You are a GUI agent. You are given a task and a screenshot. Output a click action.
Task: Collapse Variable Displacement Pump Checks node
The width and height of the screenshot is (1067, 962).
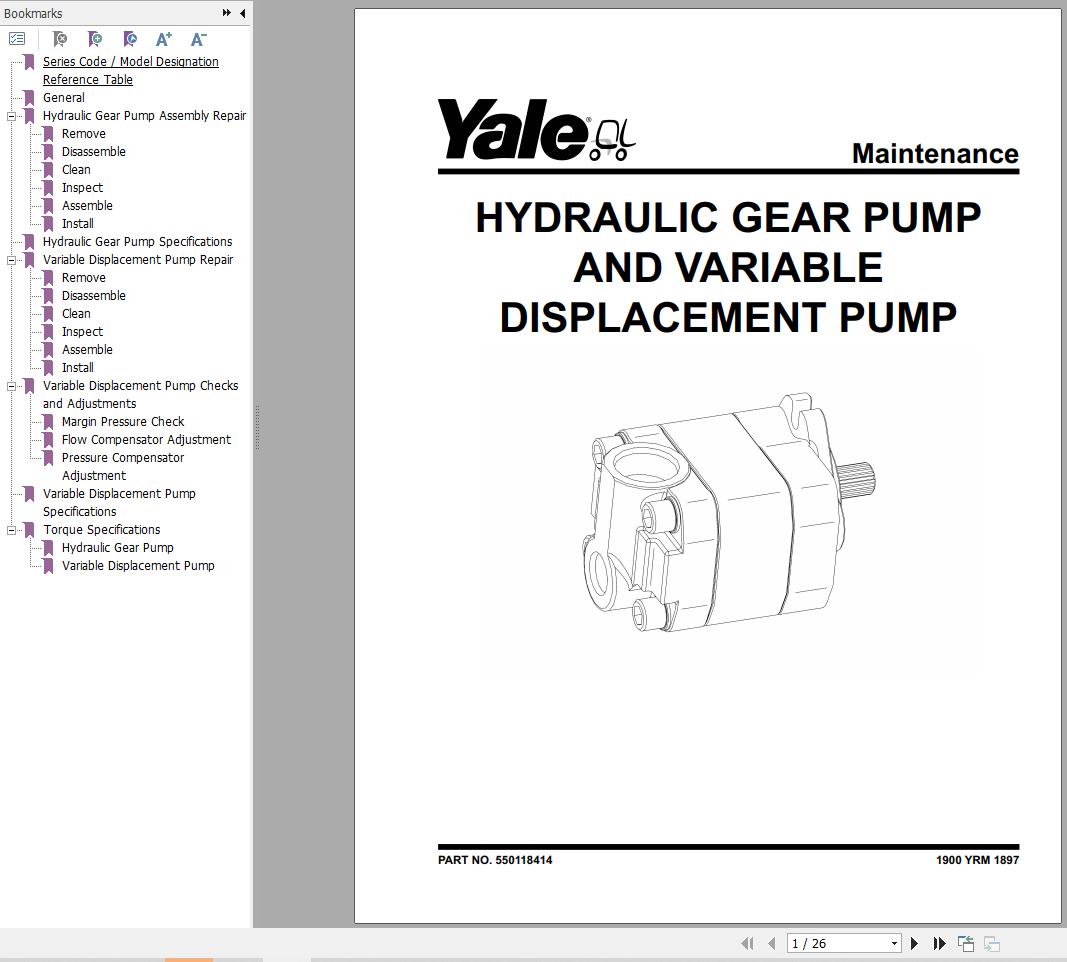(12, 386)
